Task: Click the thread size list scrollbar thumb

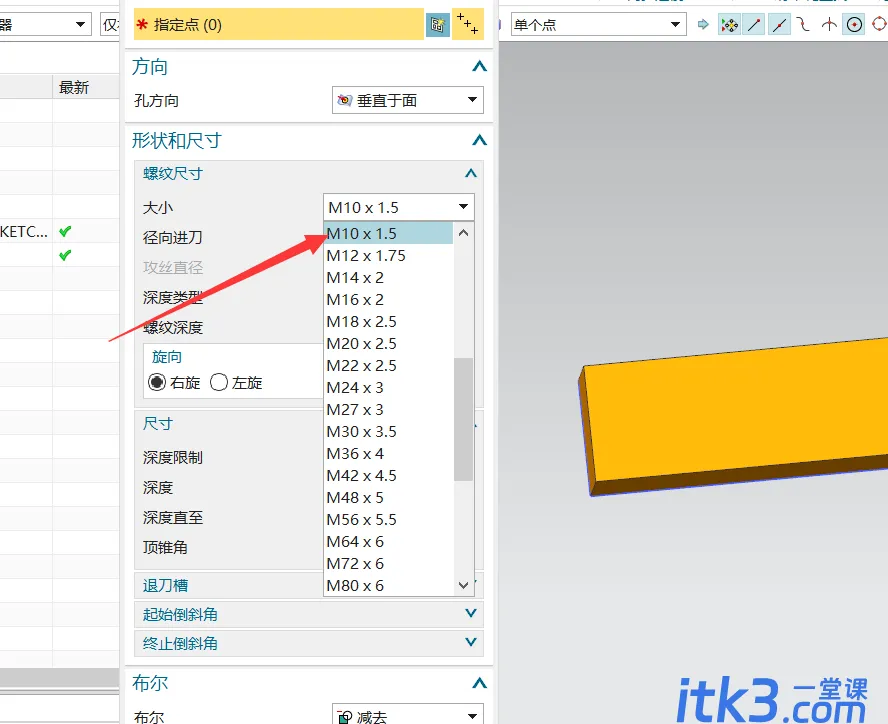Action: 463,419
